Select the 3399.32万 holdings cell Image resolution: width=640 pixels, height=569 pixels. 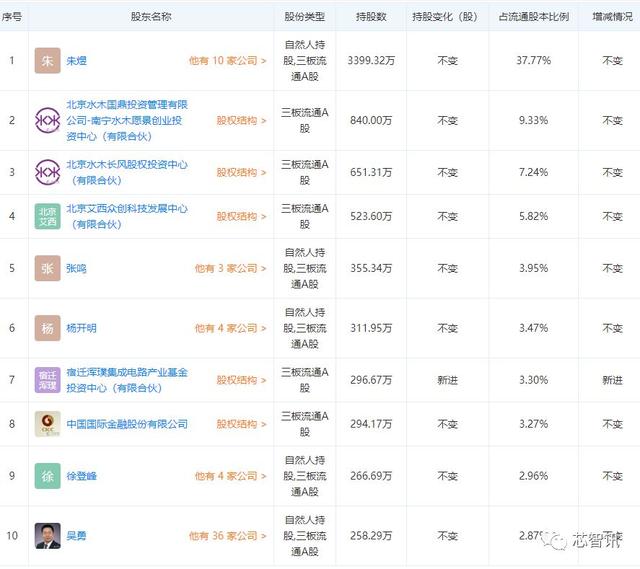[x=371, y=61]
